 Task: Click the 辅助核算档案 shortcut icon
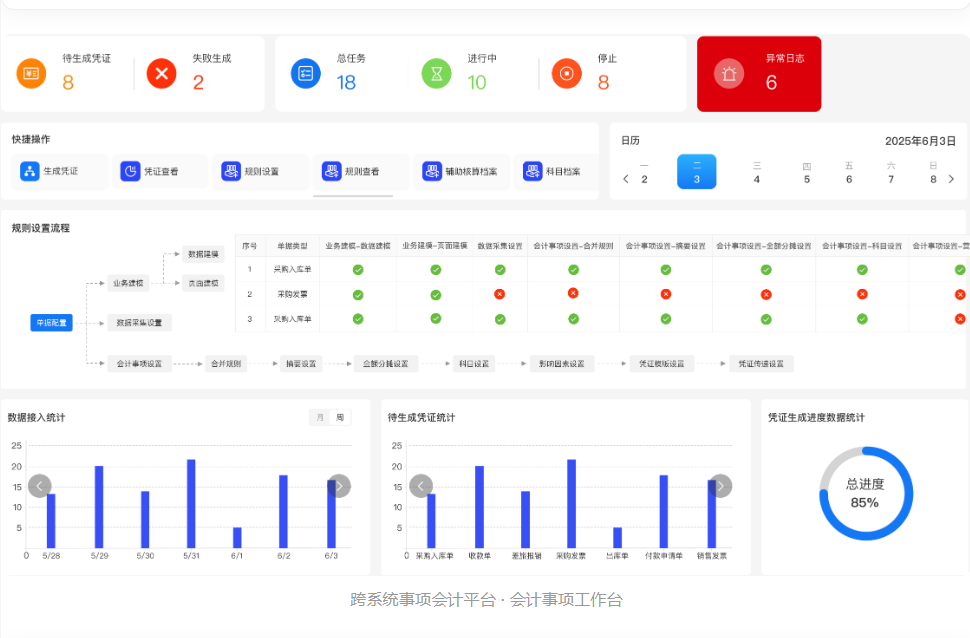coord(432,171)
